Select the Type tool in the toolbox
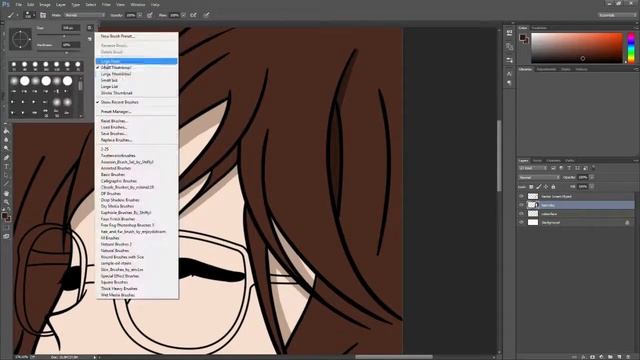 click(x=6, y=166)
